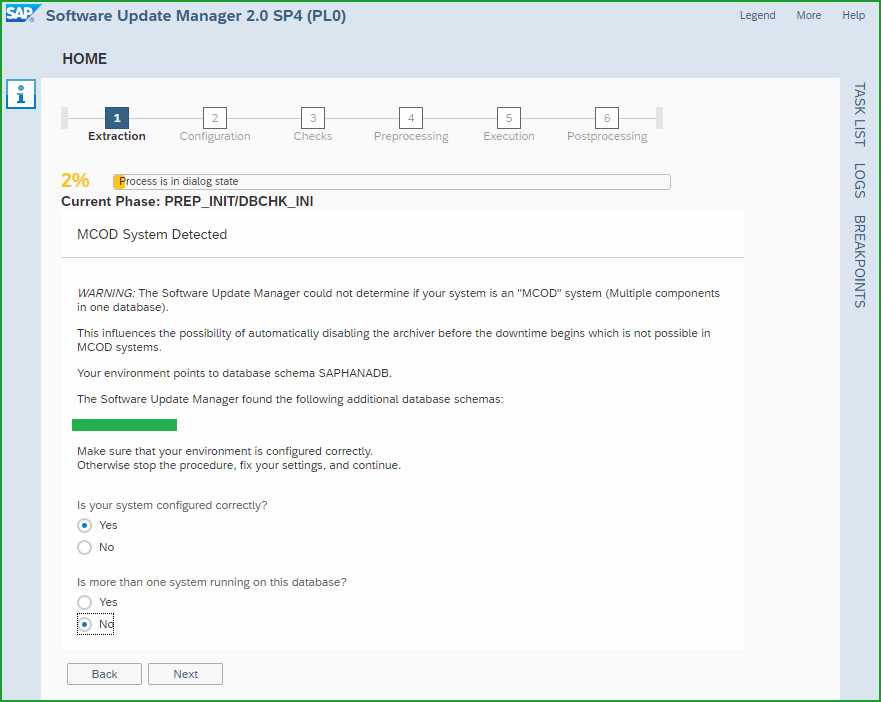This screenshot has height=702, width=881.
Task: Select roadmap step 2 Configuration
Action: [x=215, y=118]
